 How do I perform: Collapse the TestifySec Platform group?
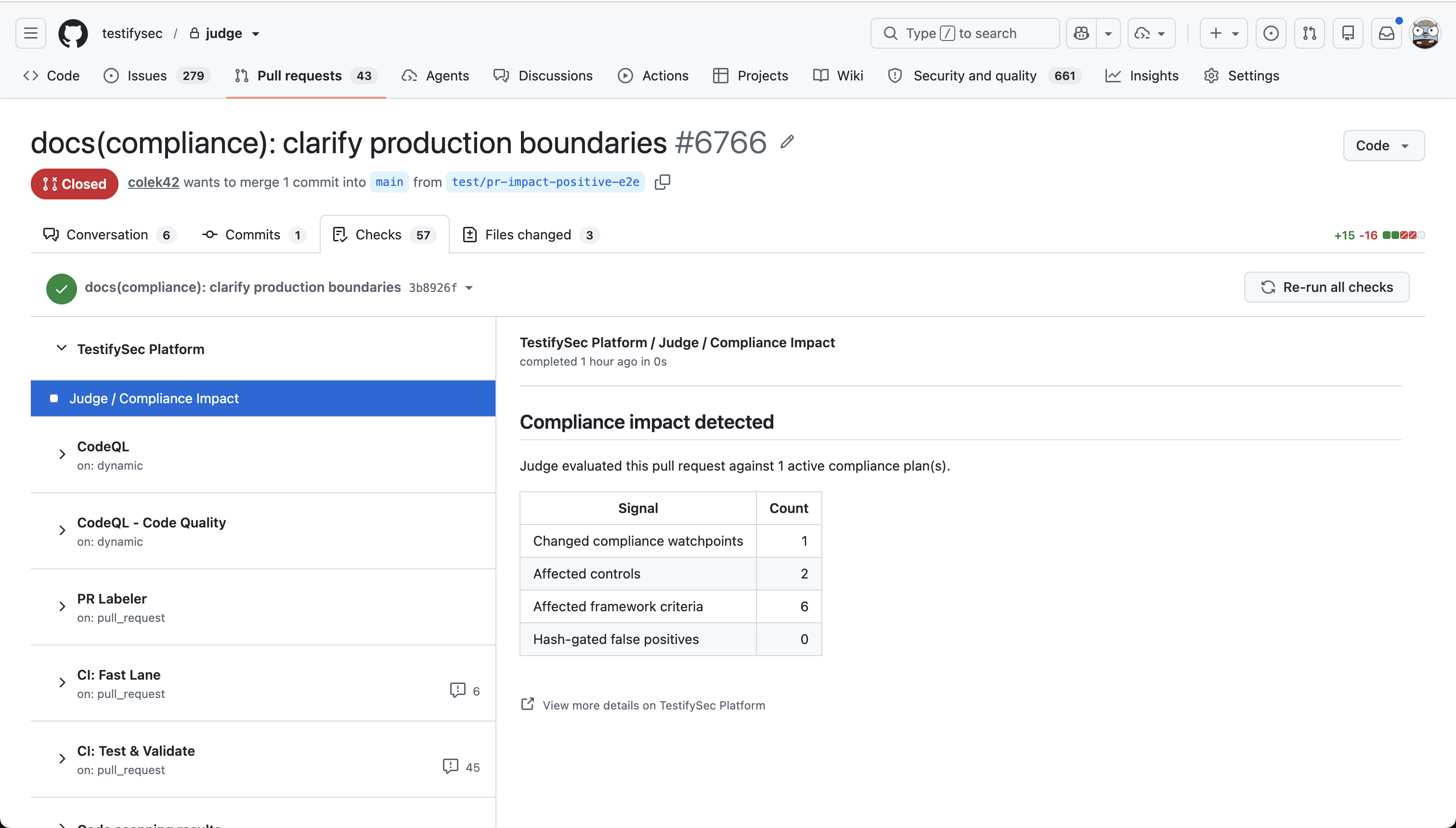(x=61, y=348)
